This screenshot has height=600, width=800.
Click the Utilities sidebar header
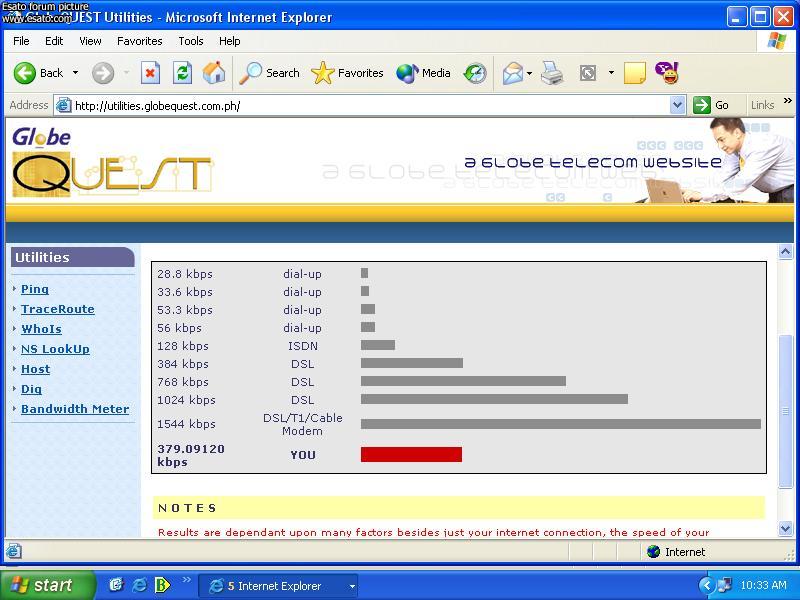[72, 258]
